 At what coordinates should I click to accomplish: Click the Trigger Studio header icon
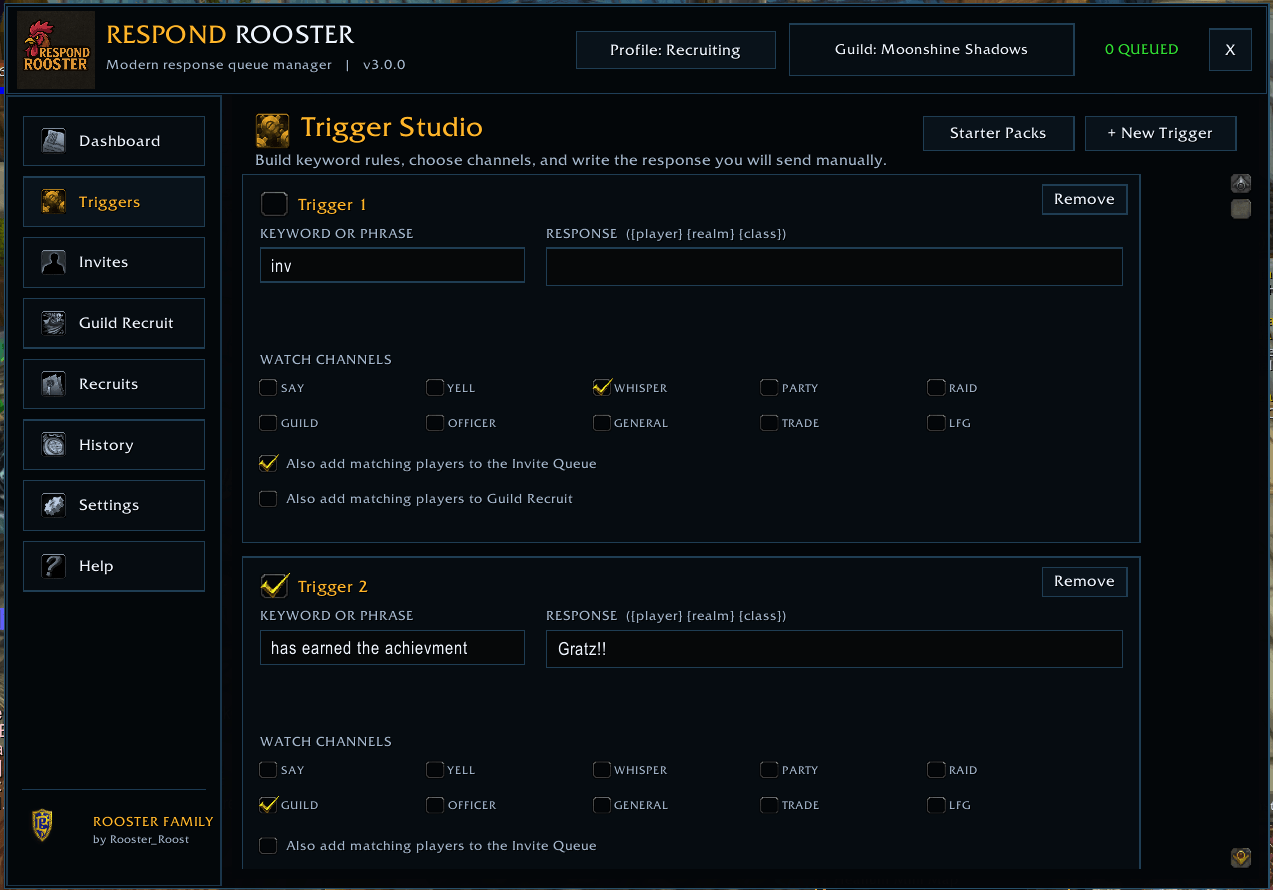(273, 130)
